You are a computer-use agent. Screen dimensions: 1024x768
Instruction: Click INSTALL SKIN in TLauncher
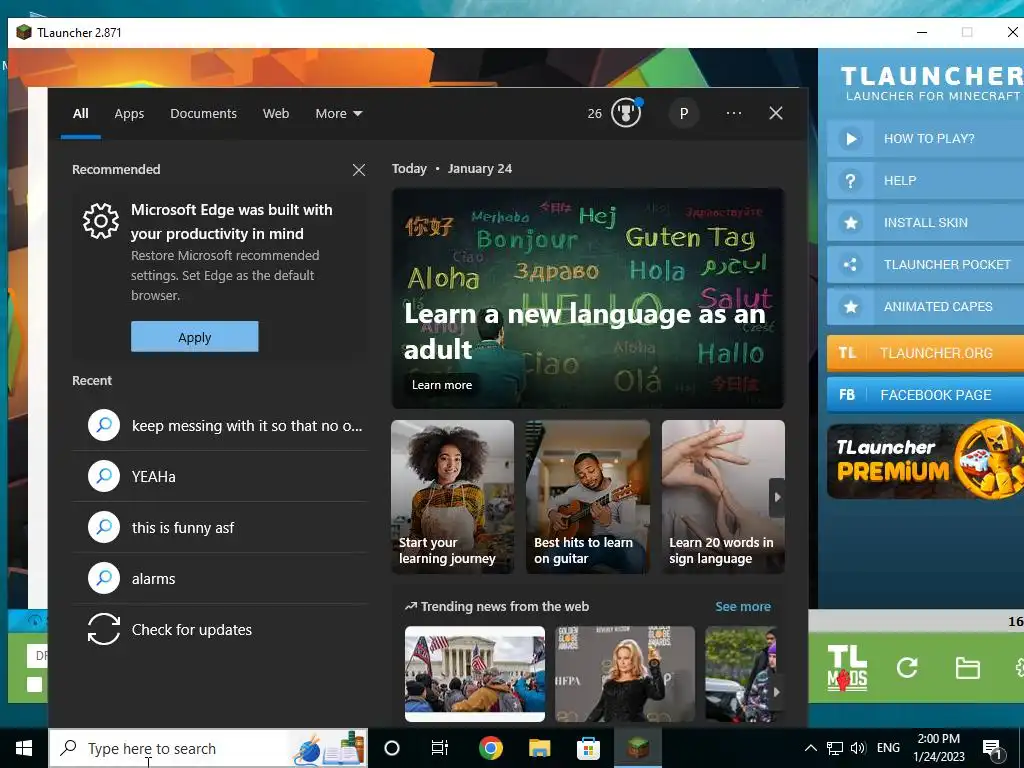tap(925, 223)
